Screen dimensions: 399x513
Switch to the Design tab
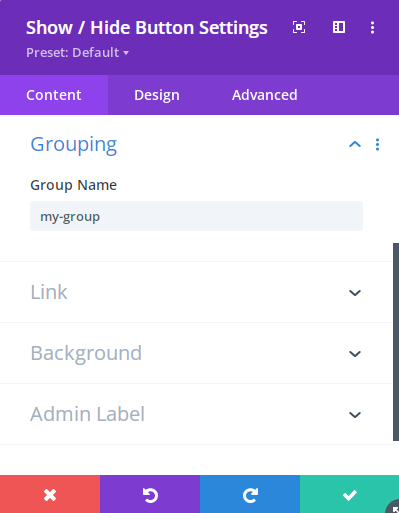pos(157,95)
